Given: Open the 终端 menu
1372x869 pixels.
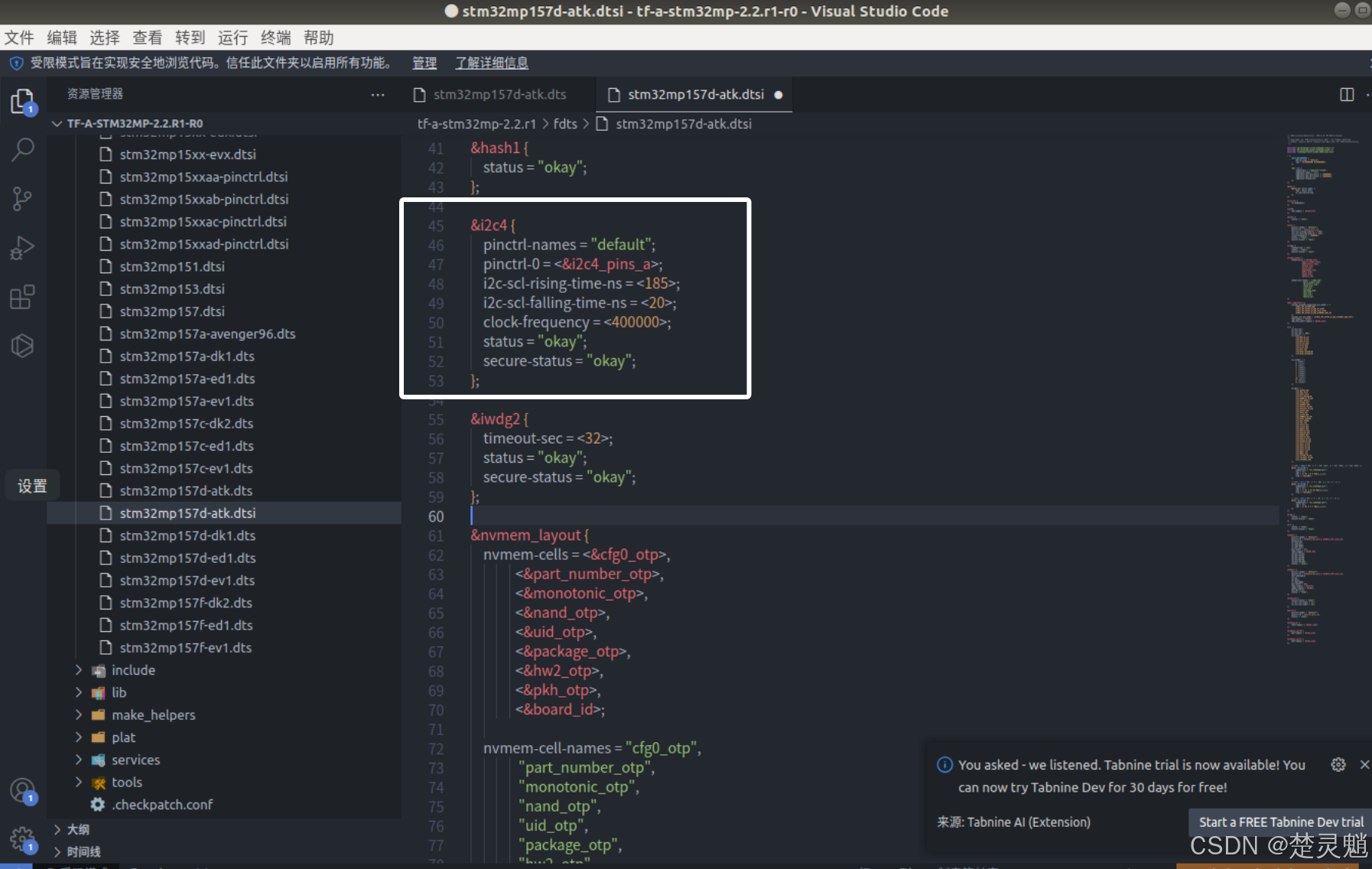Looking at the screenshot, I should pos(276,37).
